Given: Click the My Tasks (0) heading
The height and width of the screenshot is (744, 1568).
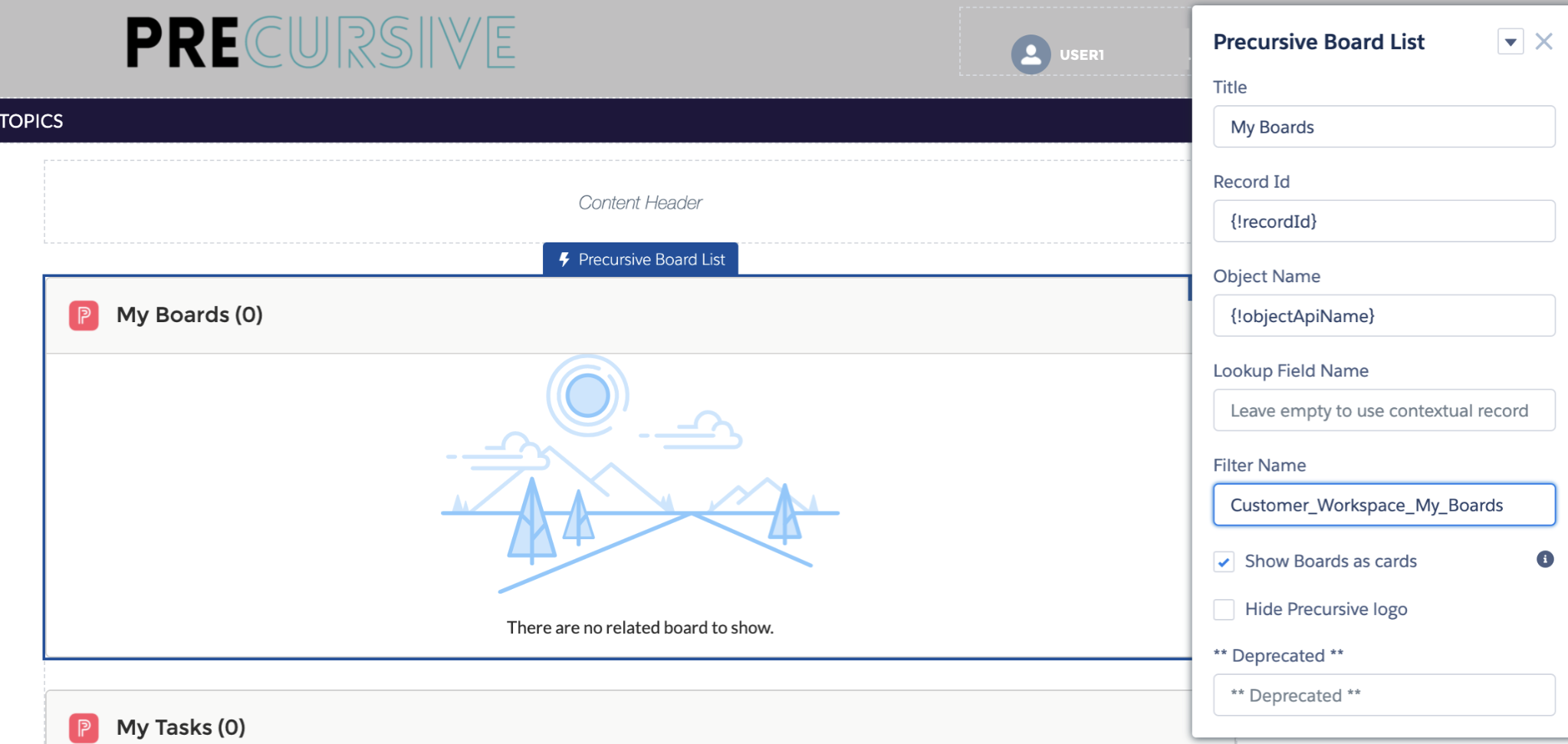Looking at the screenshot, I should 181,727.
